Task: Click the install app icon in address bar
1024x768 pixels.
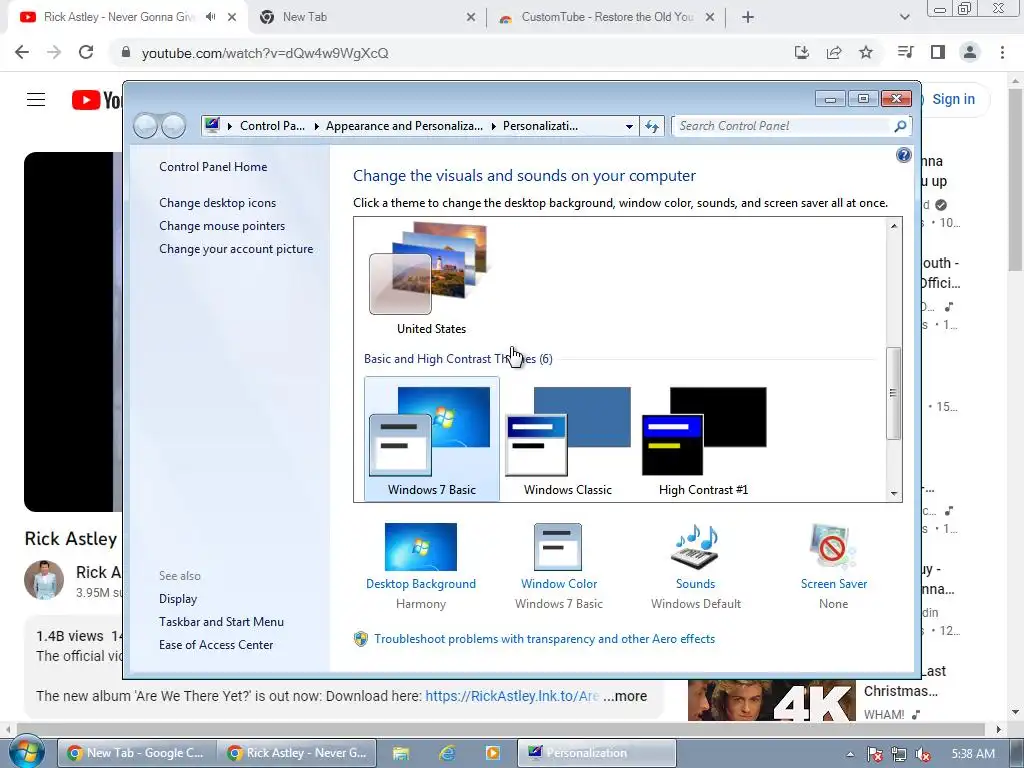Action: coord(801,52)
